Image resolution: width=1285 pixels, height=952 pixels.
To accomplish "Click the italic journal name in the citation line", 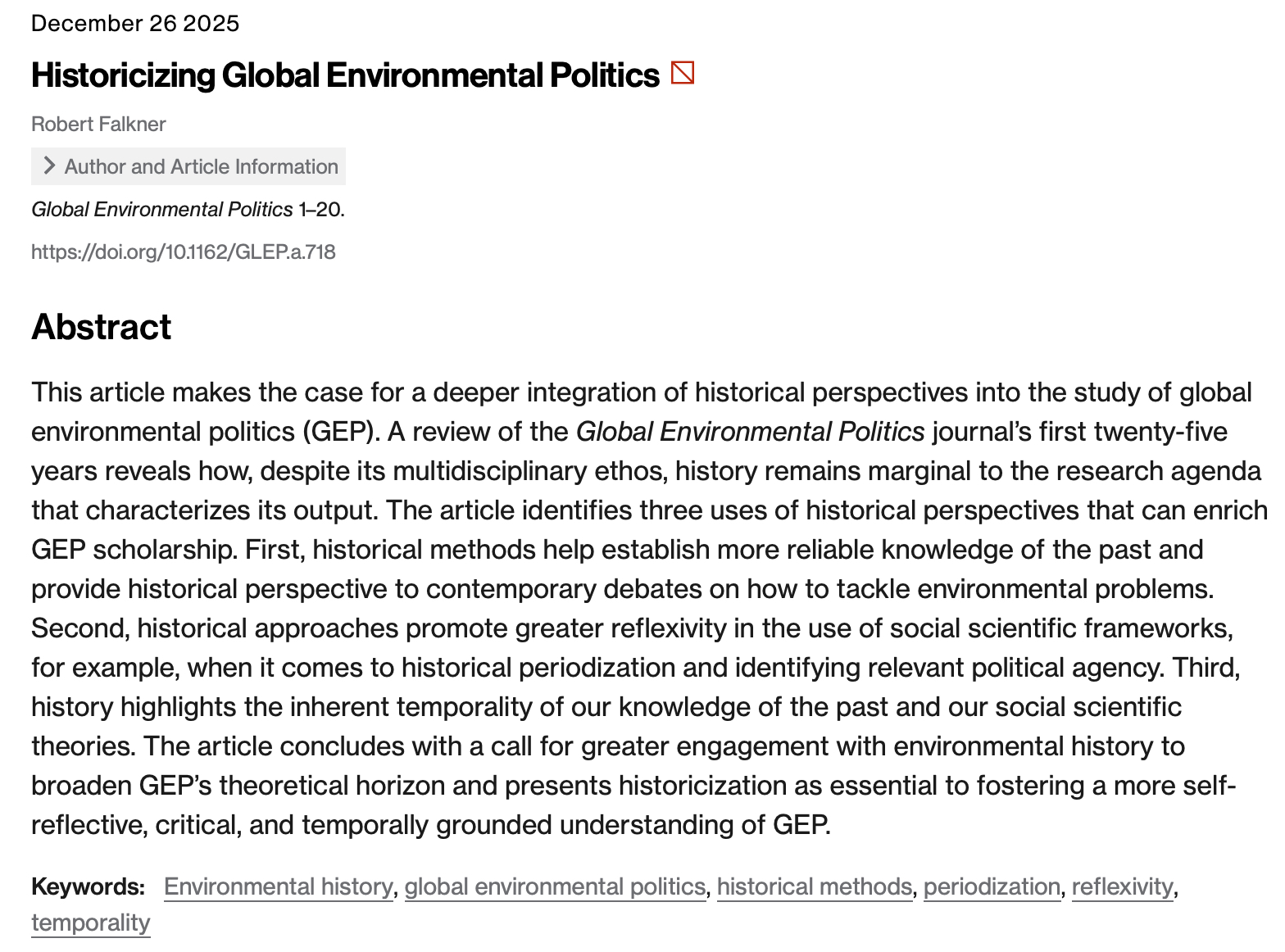I will coord(161,210).
